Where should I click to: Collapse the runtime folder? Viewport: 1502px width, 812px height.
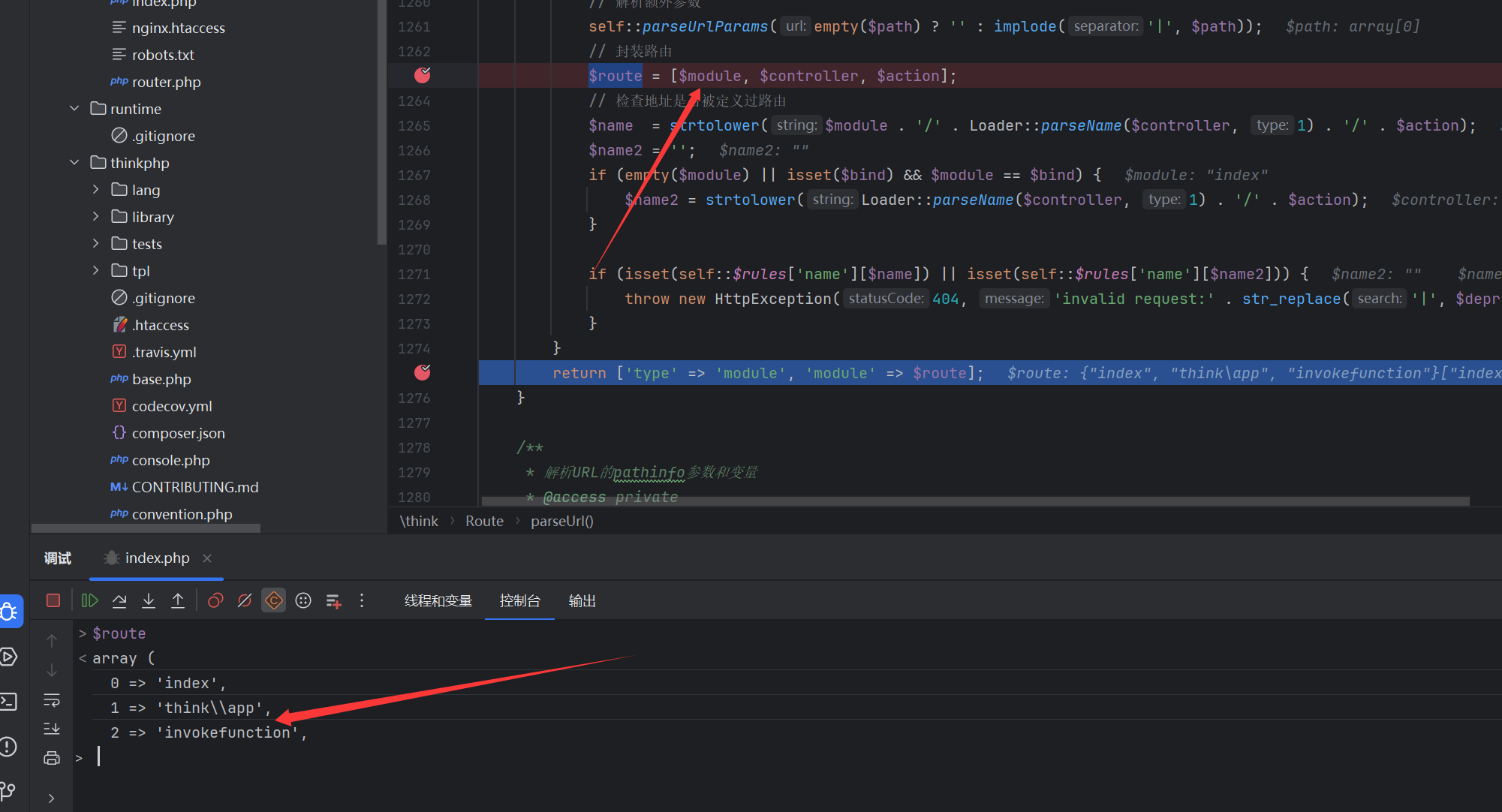point(74,109)
